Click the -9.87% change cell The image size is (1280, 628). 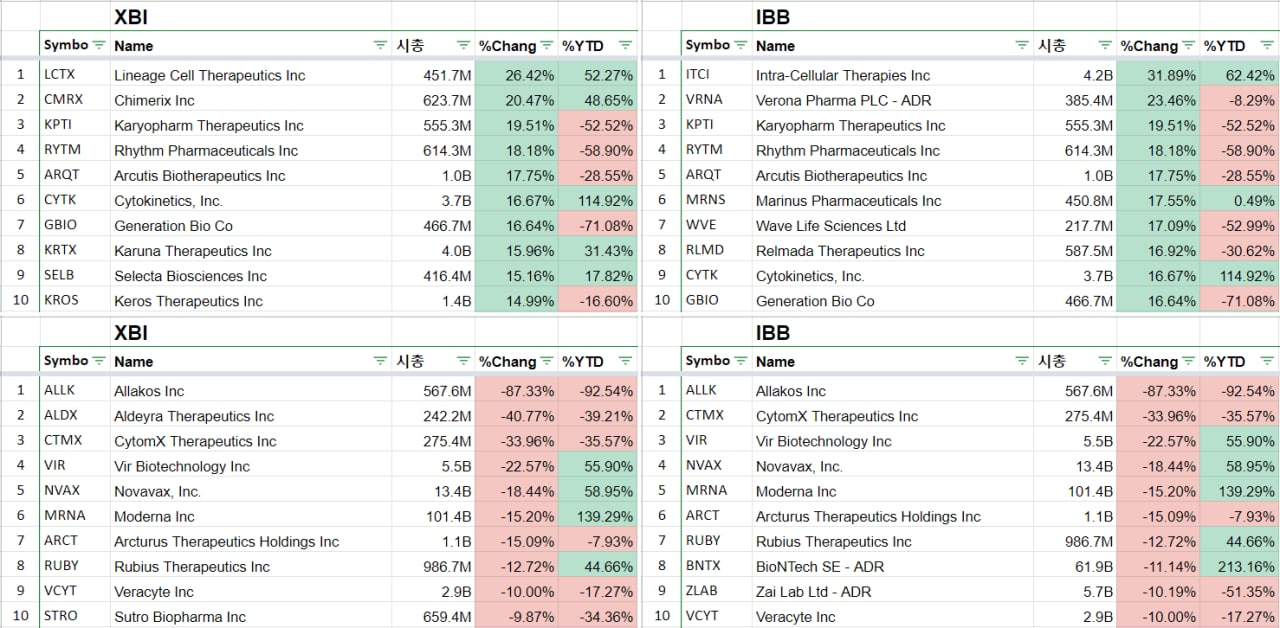tap(517, 616)
